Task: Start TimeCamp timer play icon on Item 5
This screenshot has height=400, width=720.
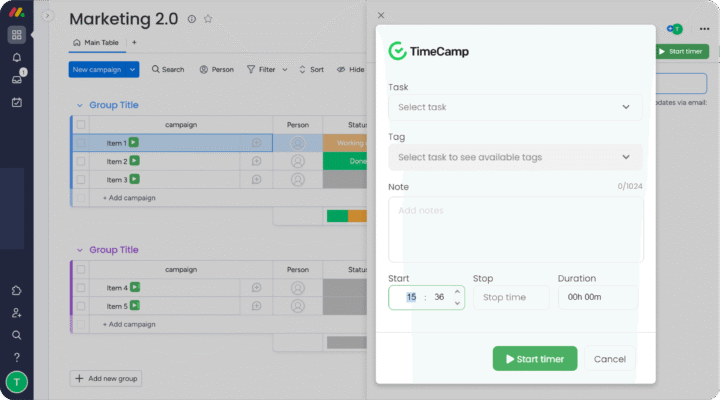Action: pyautogui.click(x=135, y=305)
